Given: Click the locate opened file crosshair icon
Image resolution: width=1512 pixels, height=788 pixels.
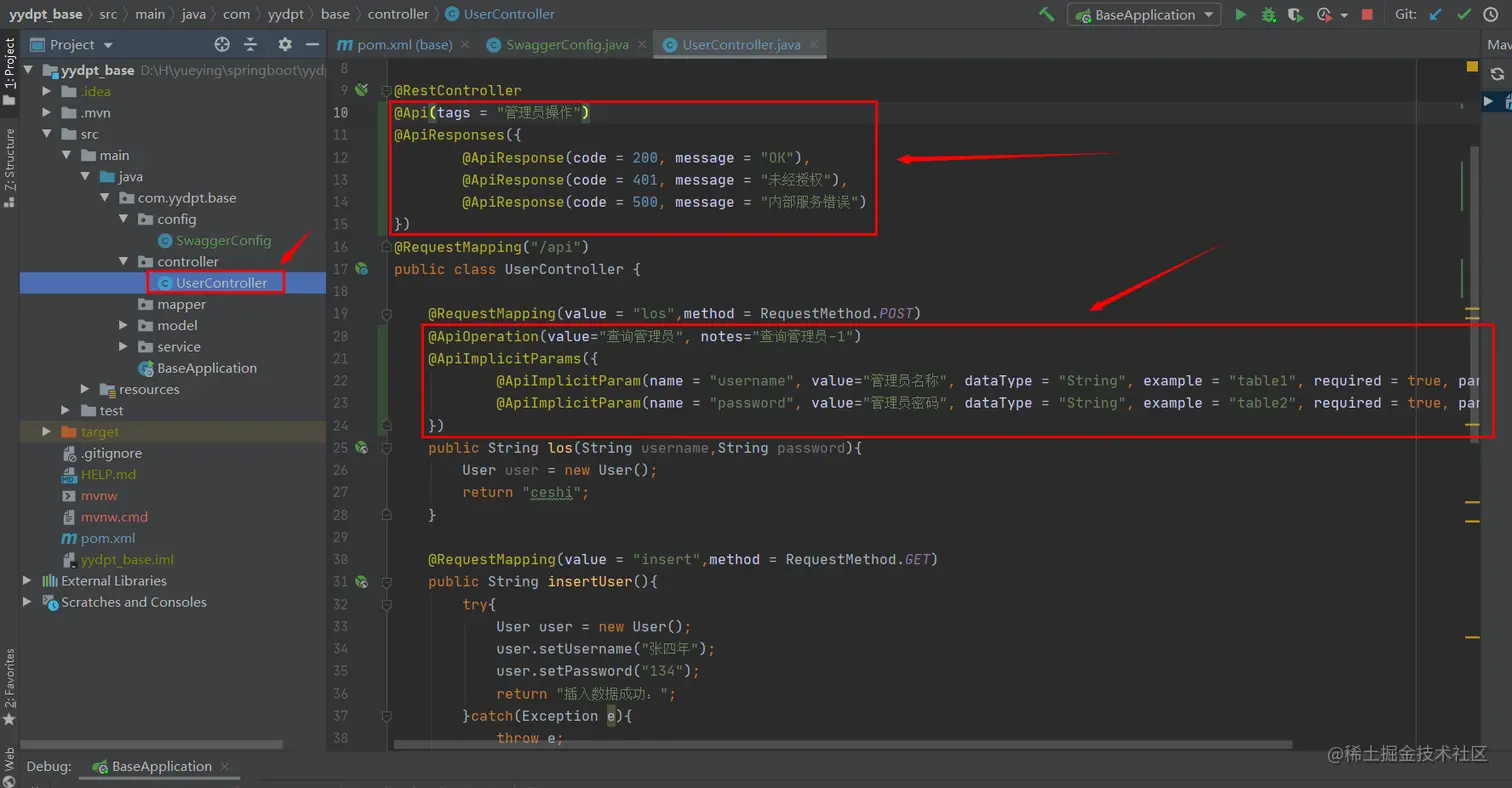Looking at the screenshot, I should [x=222, y=44].
